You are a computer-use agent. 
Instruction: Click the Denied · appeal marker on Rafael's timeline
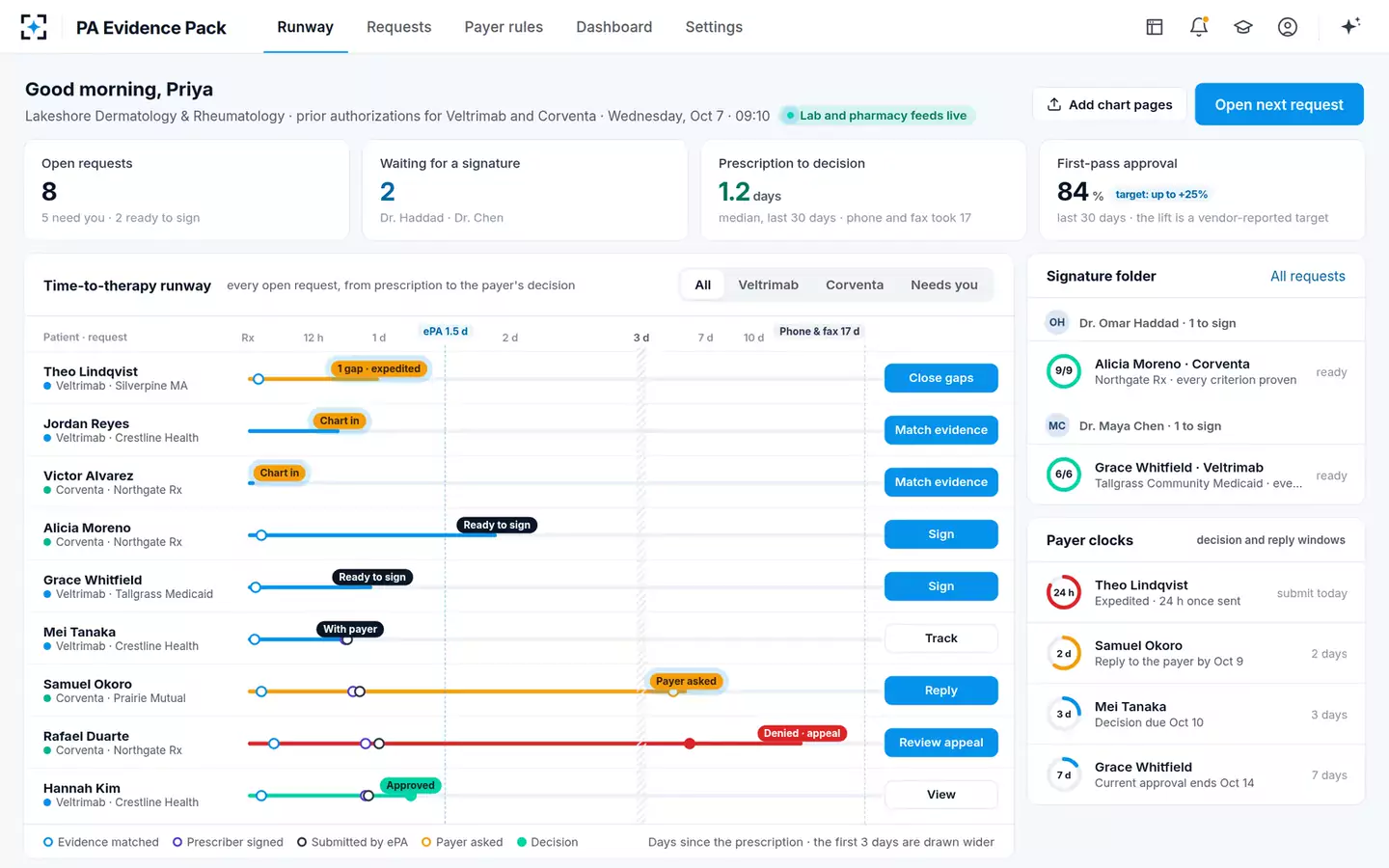(x=802, y=734)
